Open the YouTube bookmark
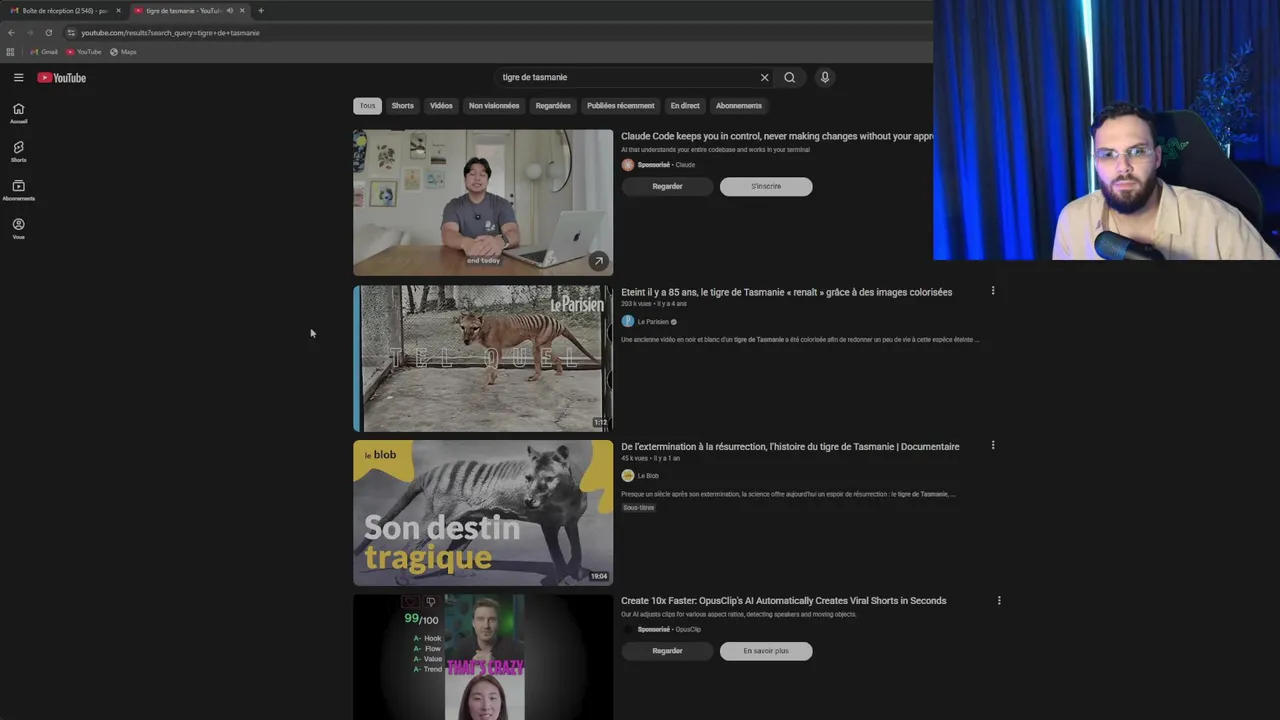 pyautogui.click(x=84, y=52)
